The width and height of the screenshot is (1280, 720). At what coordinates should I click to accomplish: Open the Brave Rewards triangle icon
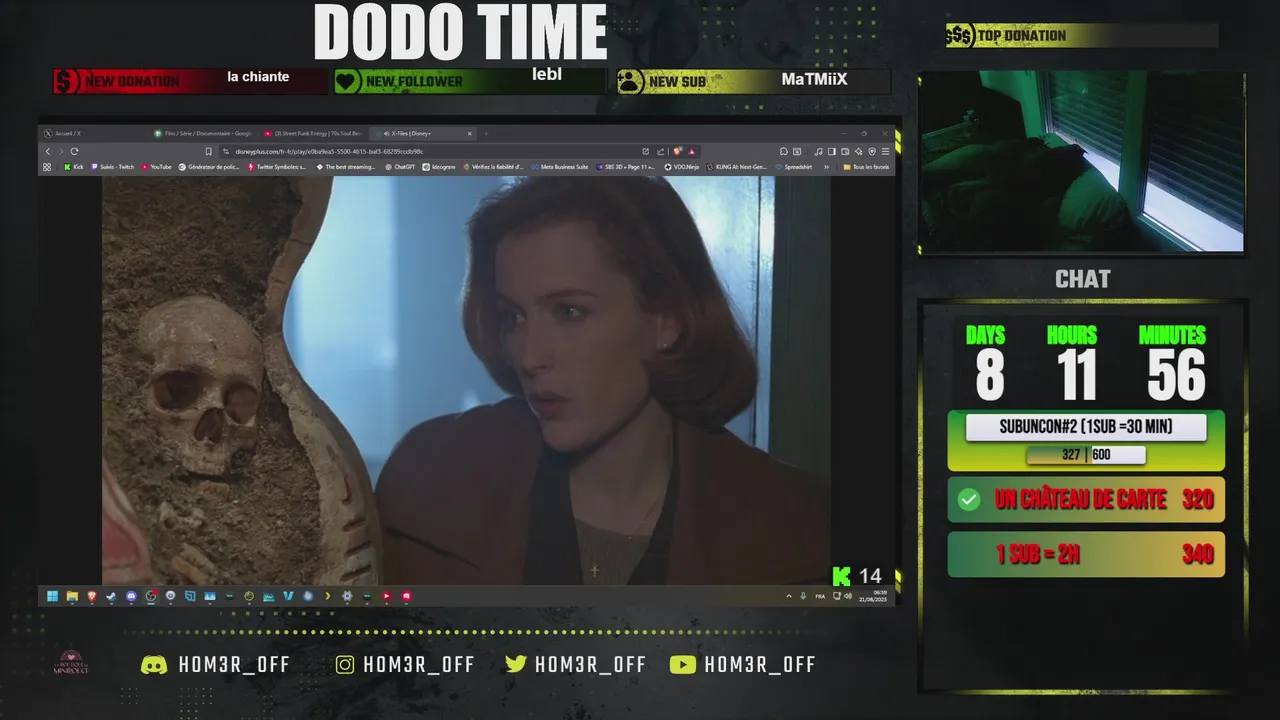[691, 151]
